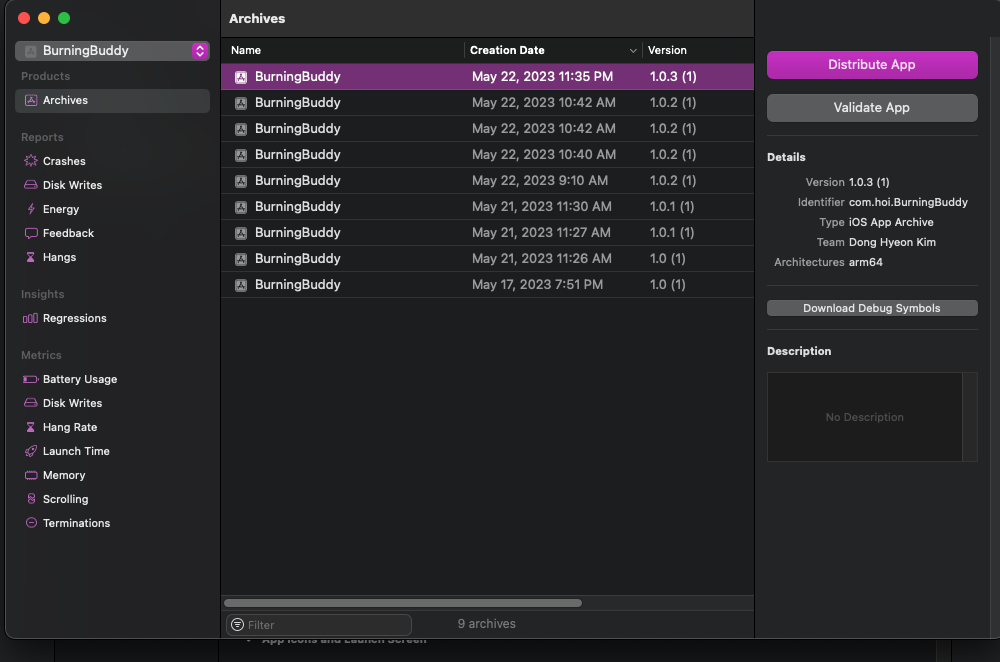
Task: Open Crashes report label
Action: tap(64, 161)
